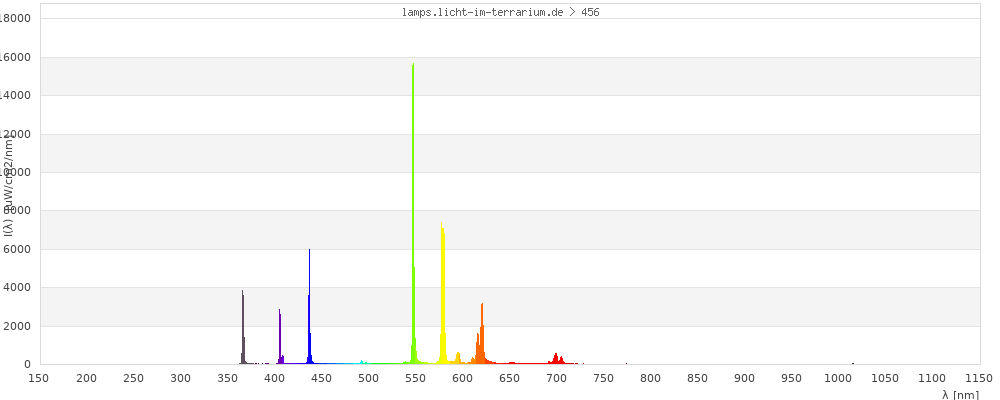Screen dimensions: 1000x400
Task: Select the small cyan peak near 495 nm
Action: (362, 362)
